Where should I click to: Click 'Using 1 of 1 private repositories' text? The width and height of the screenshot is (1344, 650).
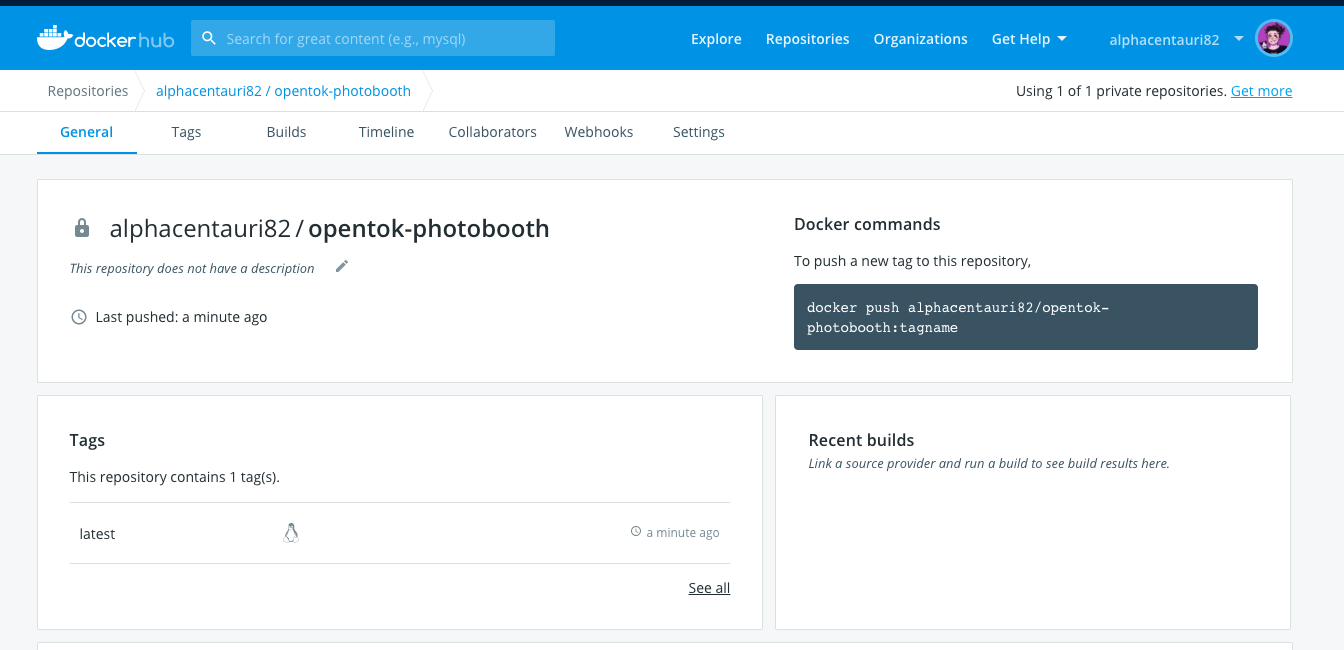[1121, 91]
